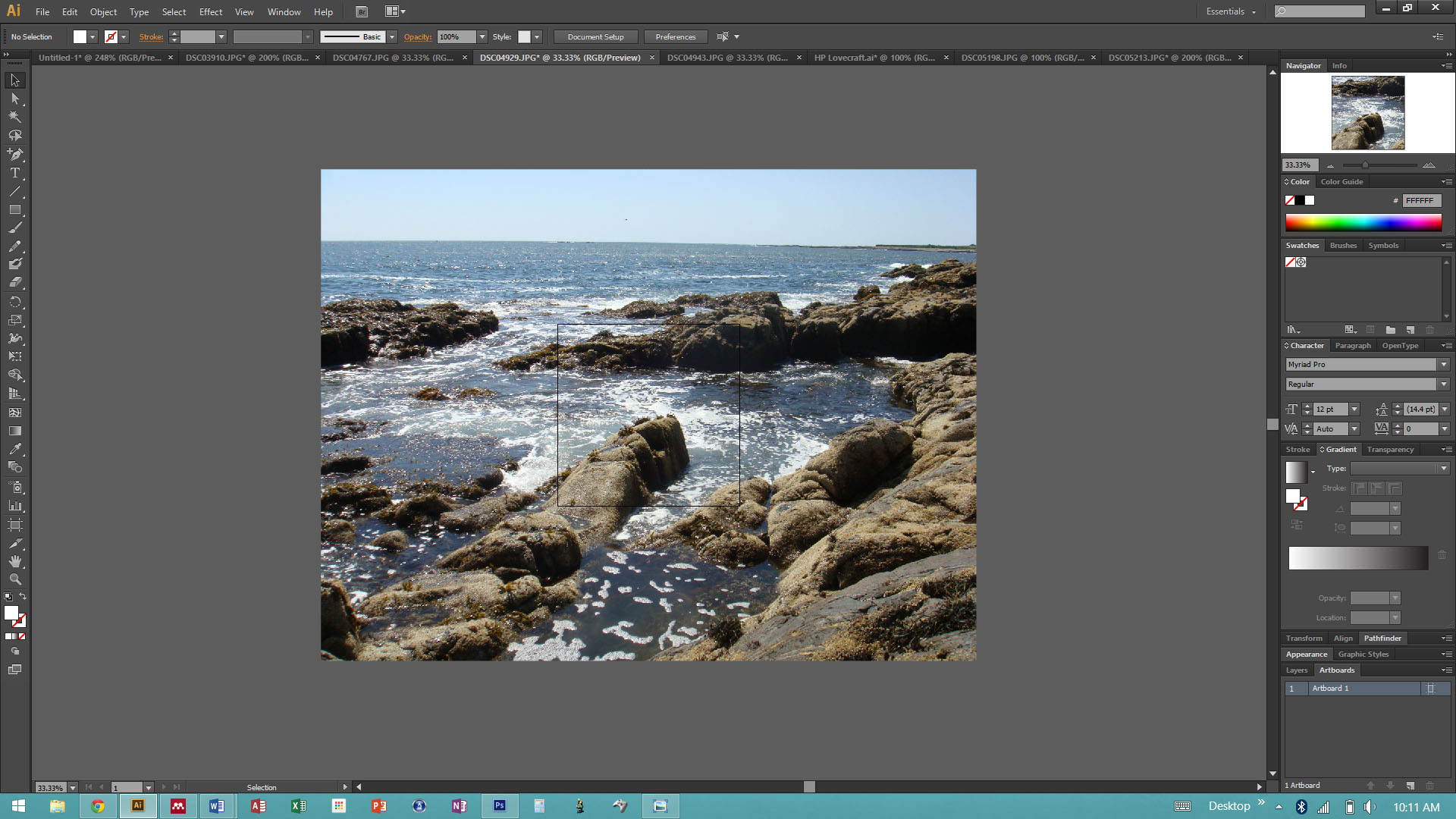The image size is (1456, 819).
Task: Pick a color from the spectrum bar
Action: click(1363, 222)
